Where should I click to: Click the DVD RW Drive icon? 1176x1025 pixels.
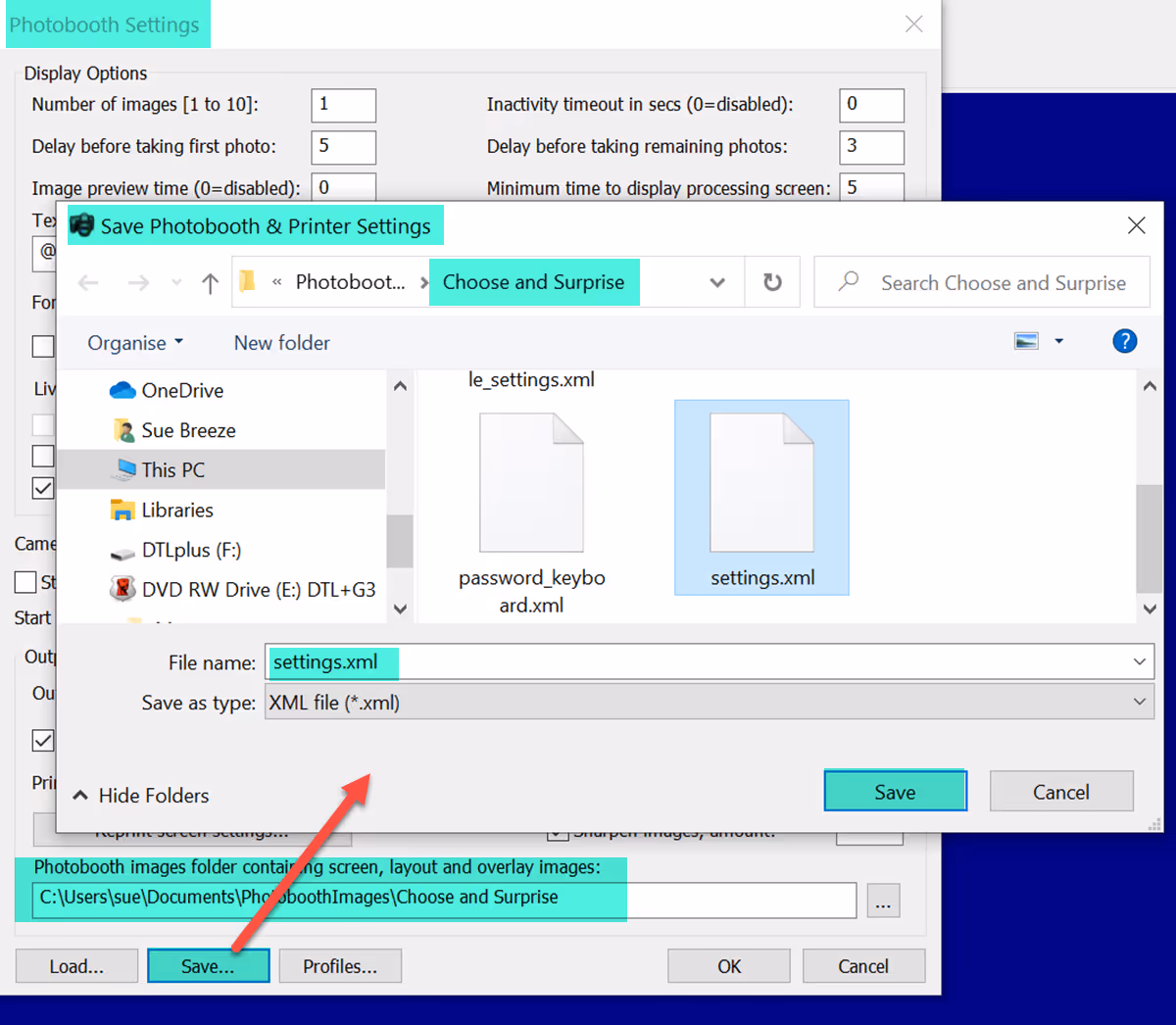tap(122, 590)
